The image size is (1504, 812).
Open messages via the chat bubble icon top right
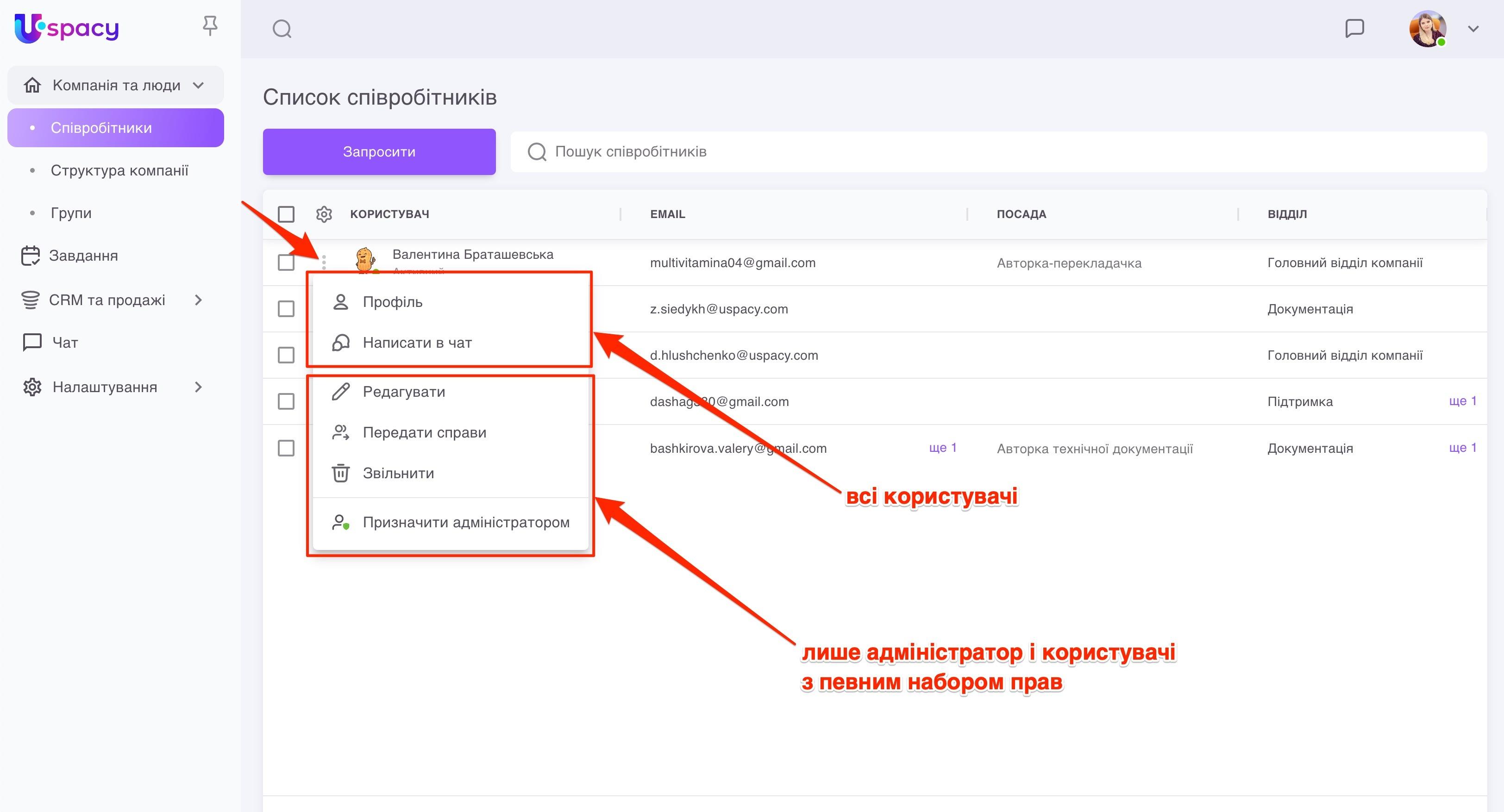point(1356,28)
